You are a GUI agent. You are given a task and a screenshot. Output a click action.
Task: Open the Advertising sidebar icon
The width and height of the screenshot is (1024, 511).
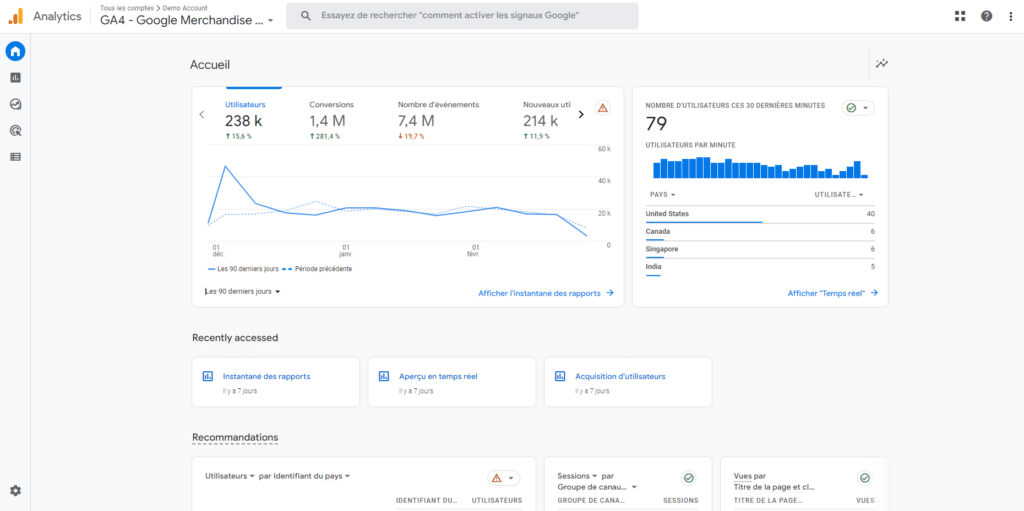pos(15,131)
